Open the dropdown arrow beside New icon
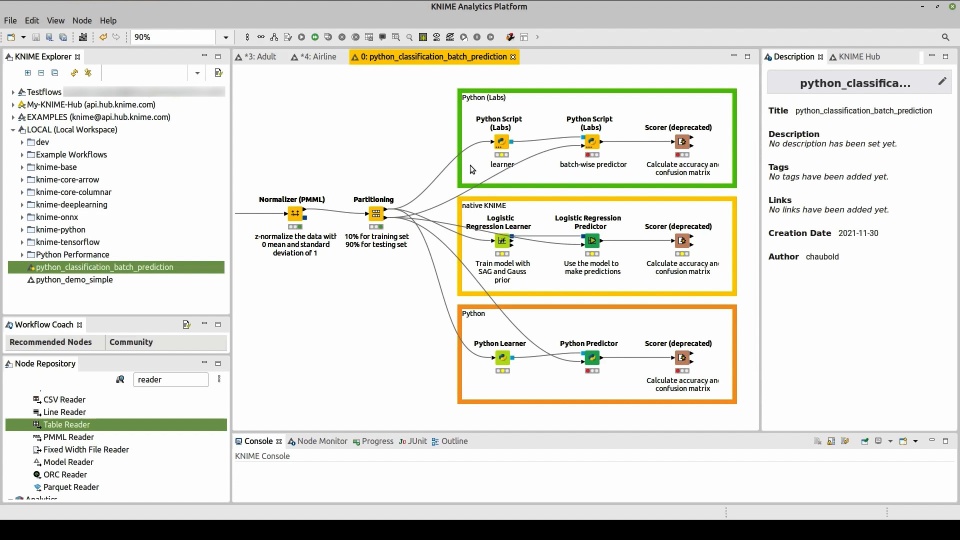 [23, 37]
